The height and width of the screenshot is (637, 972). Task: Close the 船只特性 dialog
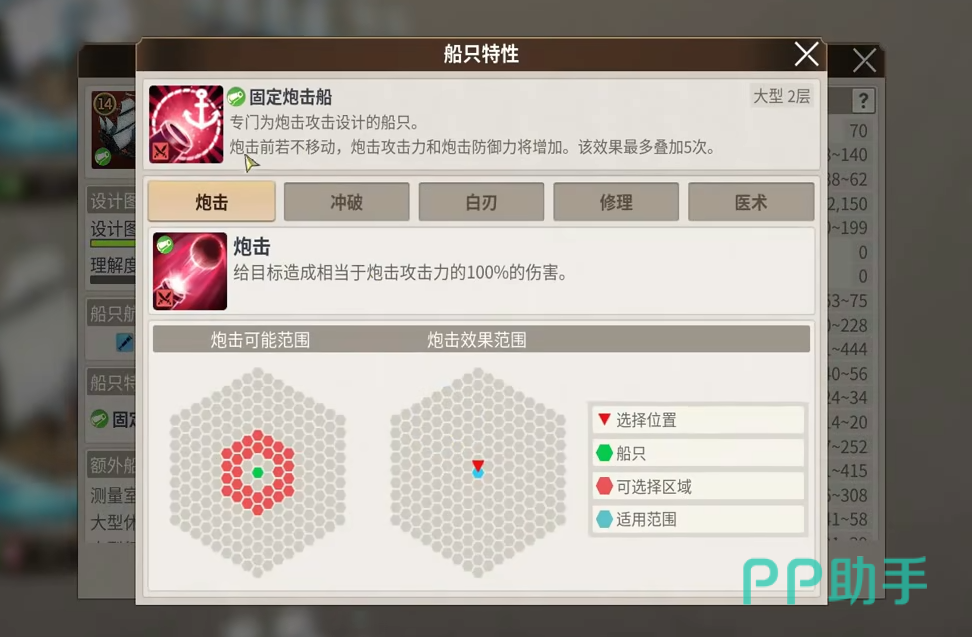(x=806, y=55)
